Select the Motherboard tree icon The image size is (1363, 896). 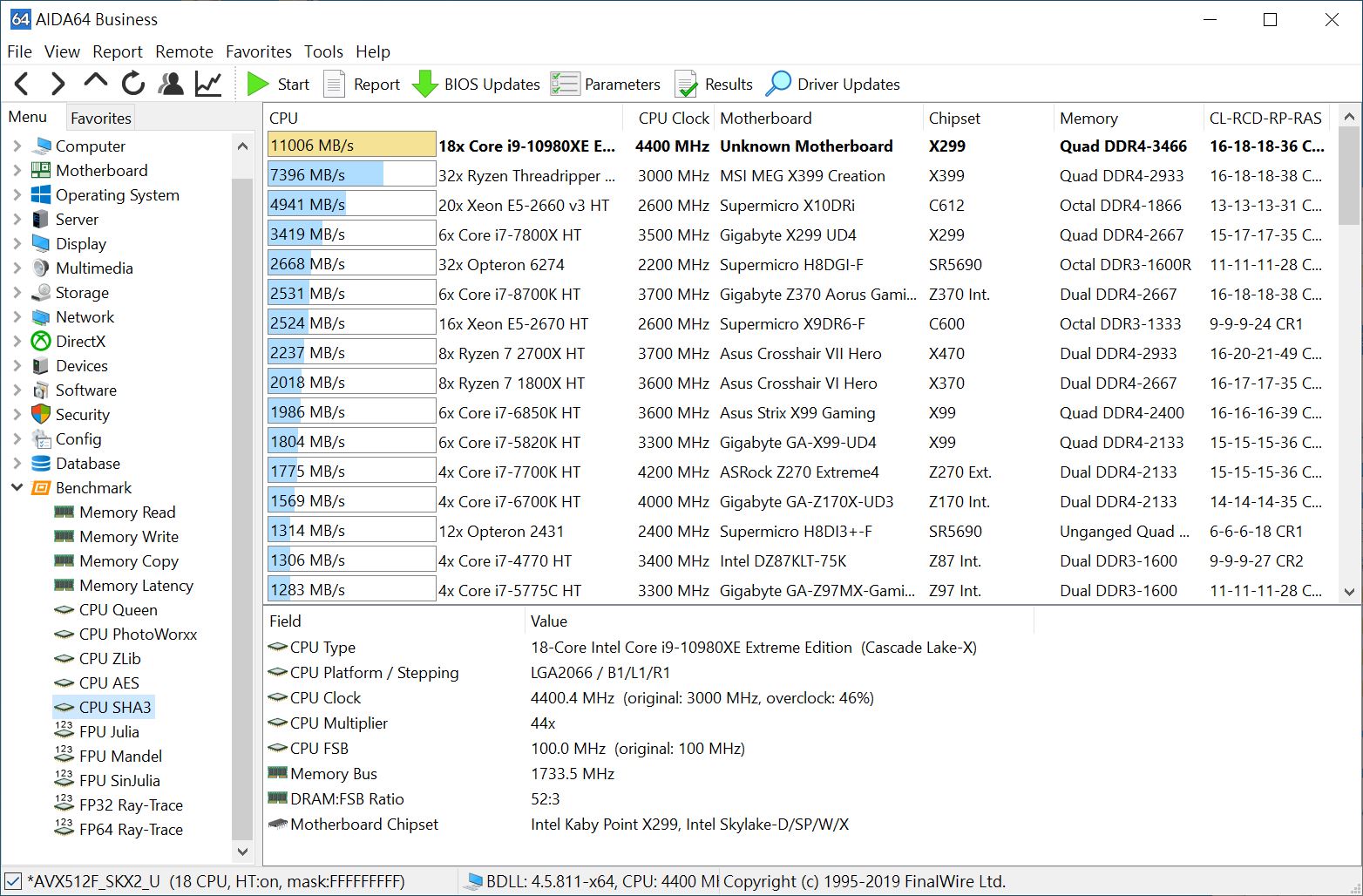(x=41, y=171)
